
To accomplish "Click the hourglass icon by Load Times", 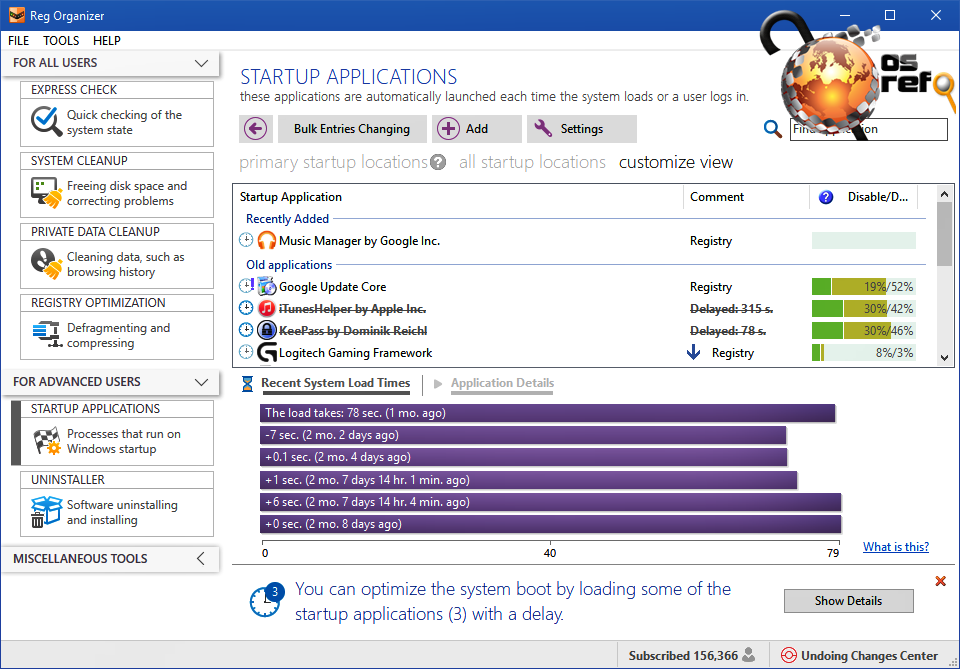I will [247, 384].
